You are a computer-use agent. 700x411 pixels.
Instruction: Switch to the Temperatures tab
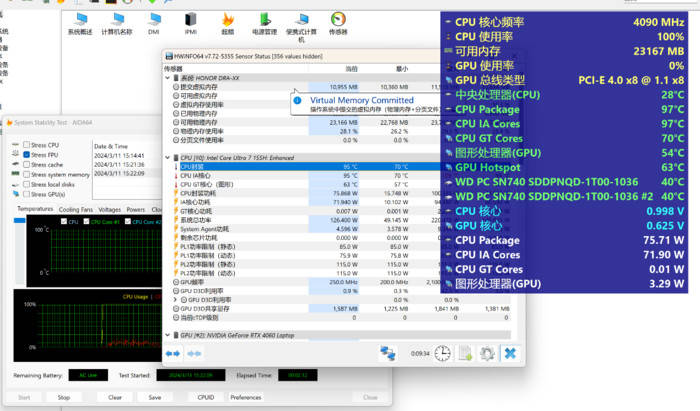(35, 209)
